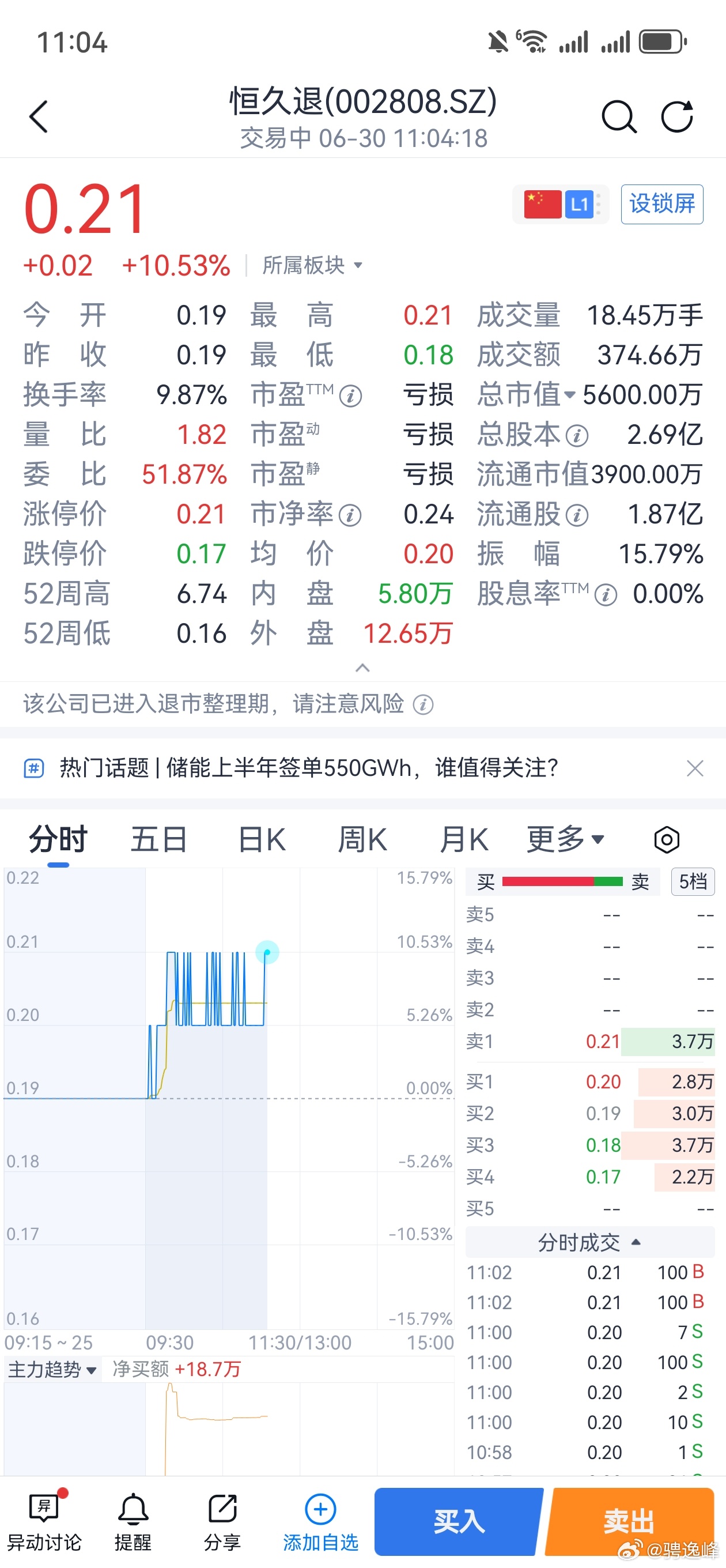Select 买3 order row at 0.18
Image resolution: width=726 pixels, height=1568 pixels.
pyautogui.click(x=589, y=1145)
